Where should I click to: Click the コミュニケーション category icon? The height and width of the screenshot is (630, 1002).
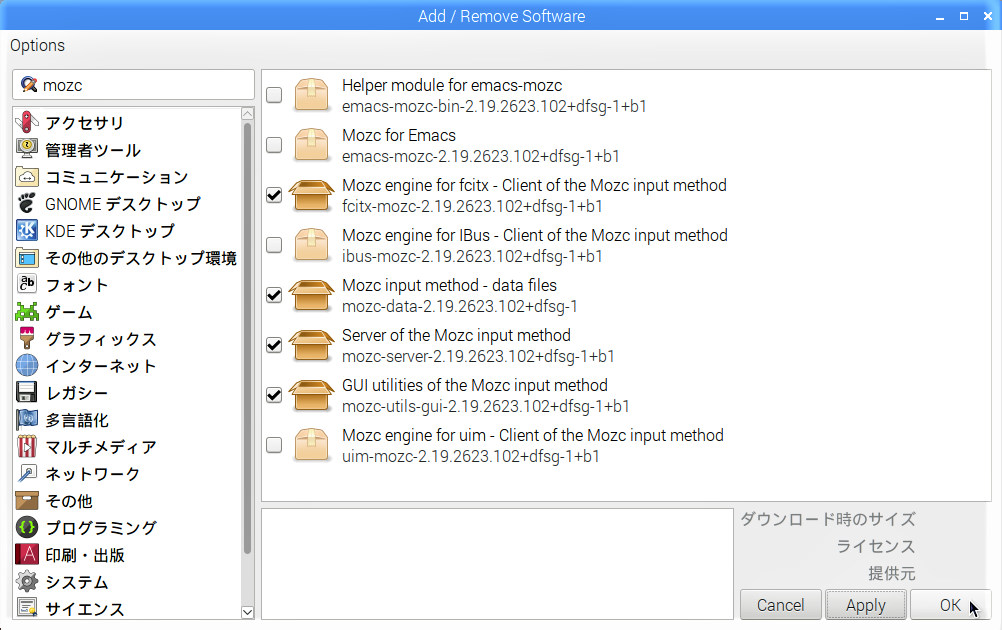27,176
